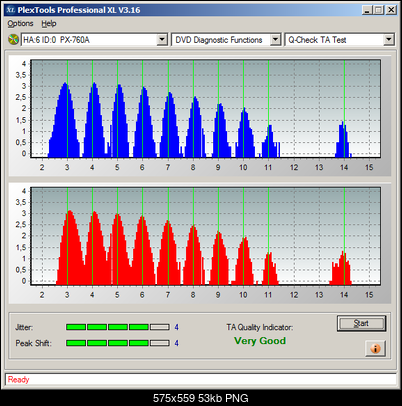The image size is (402, 406).
Task: Click the red peak at 6 in bottom graph
Action: [143, 251]
